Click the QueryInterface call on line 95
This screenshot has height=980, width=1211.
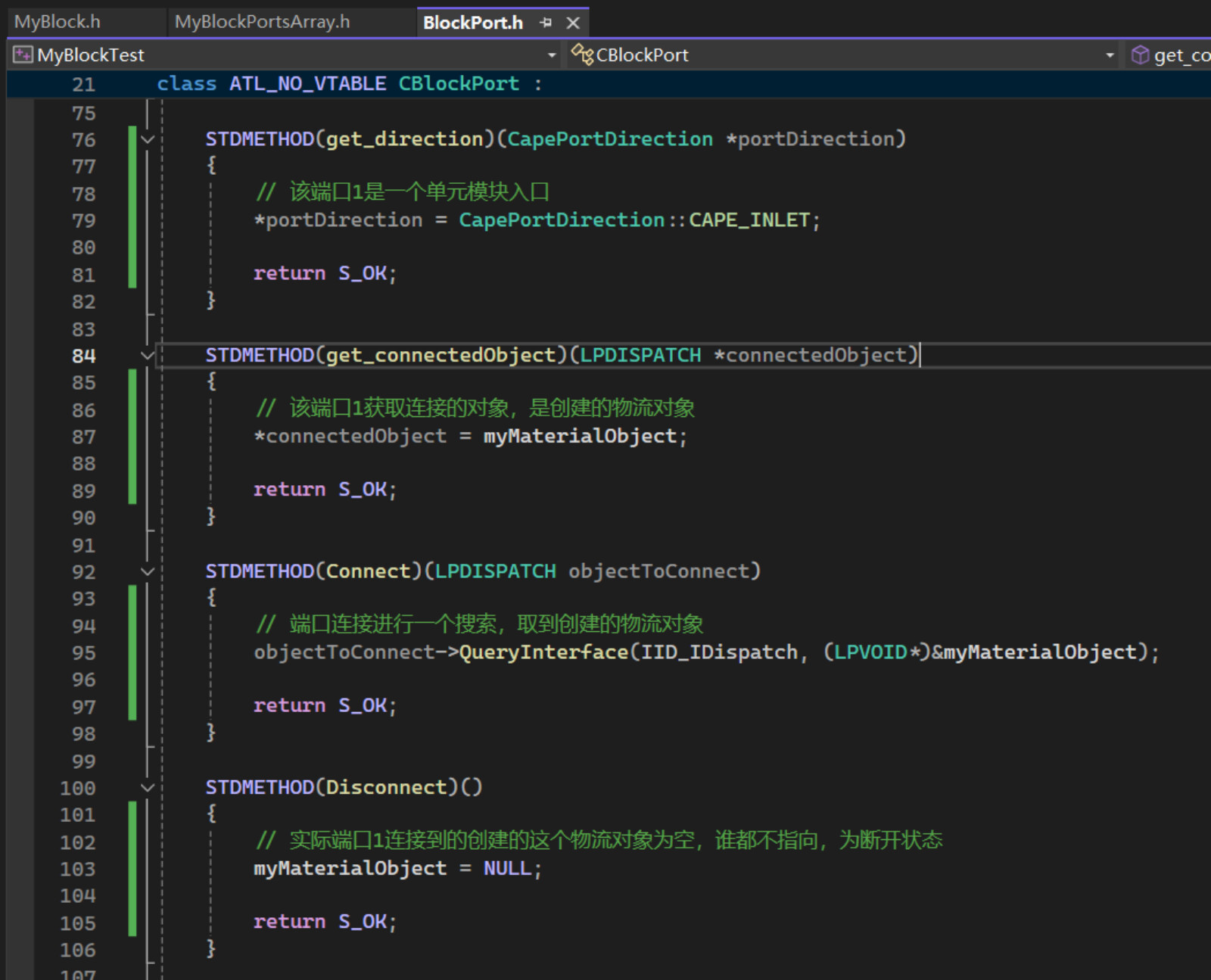click(x=544, y=652)
